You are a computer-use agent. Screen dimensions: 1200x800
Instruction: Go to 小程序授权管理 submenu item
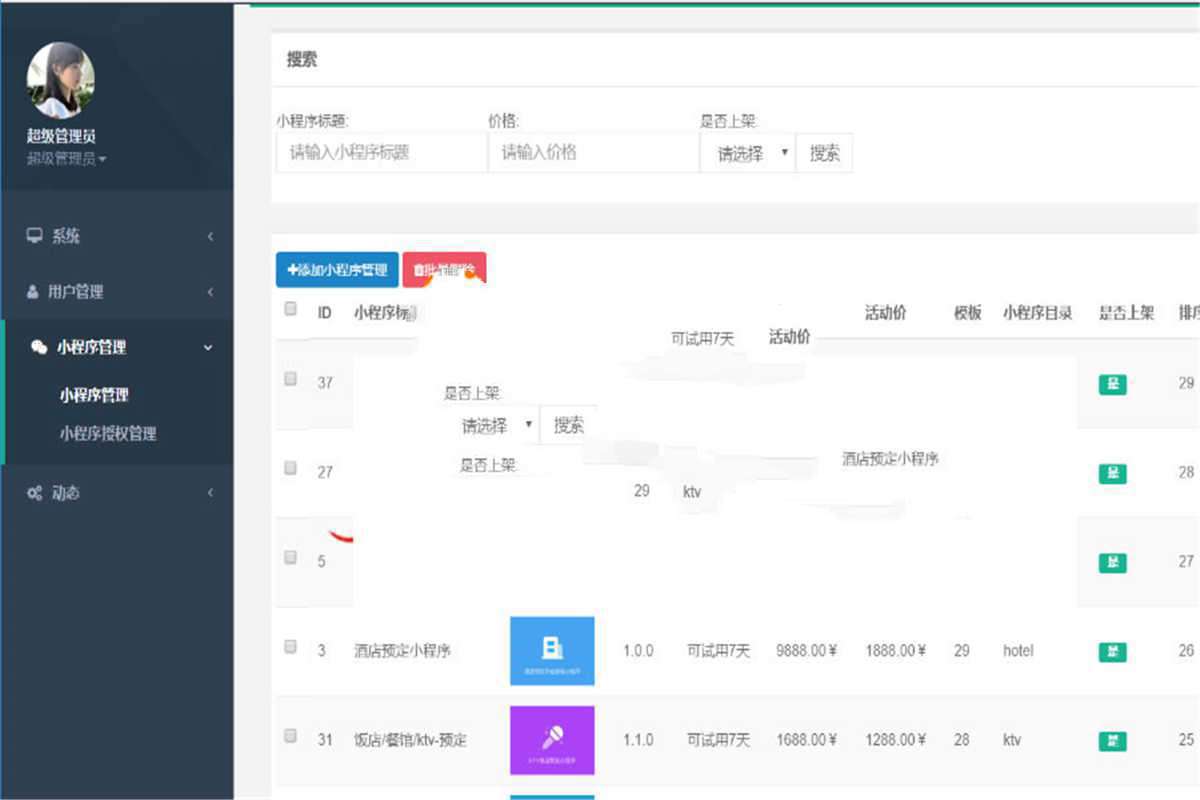coord(108,434)
